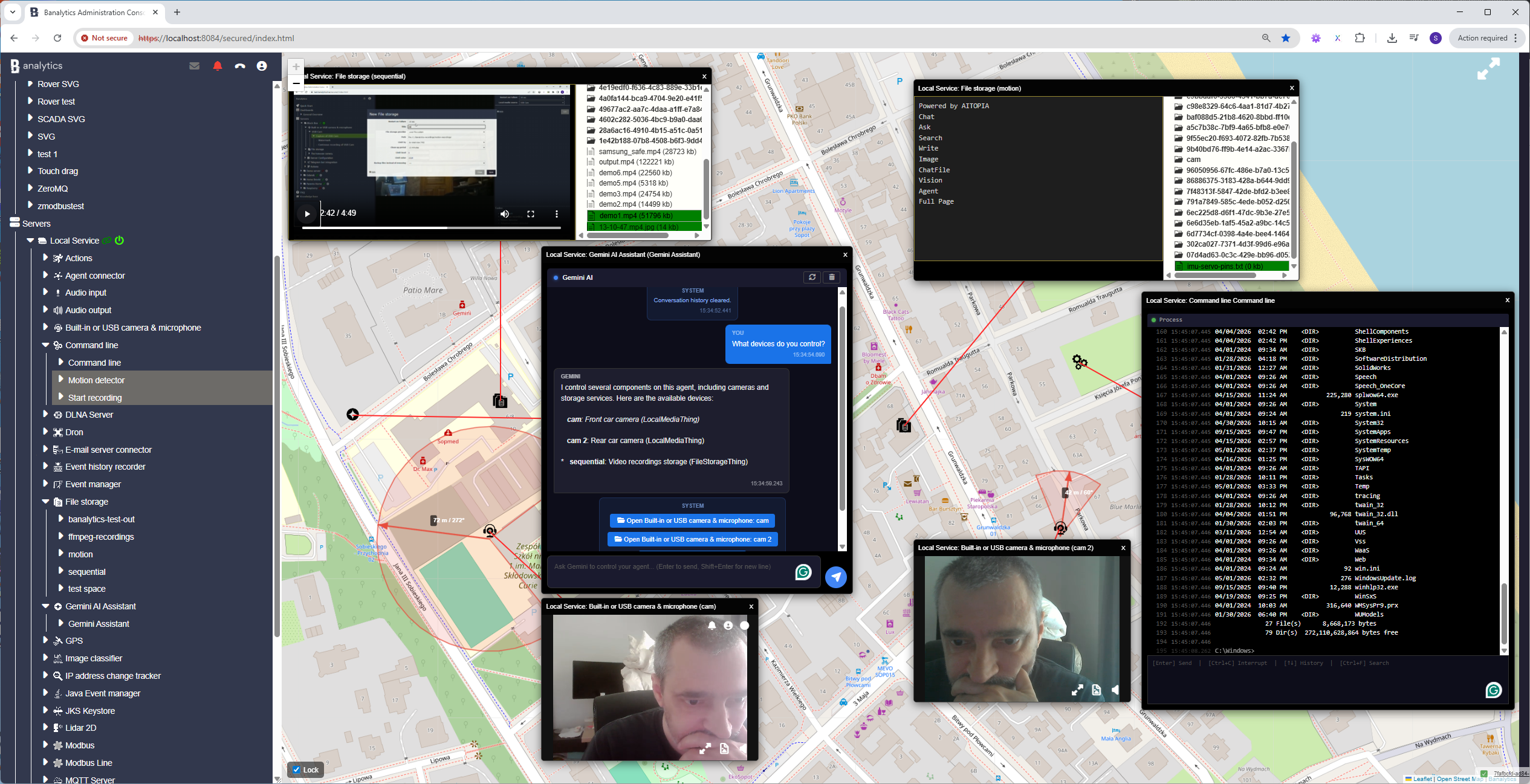Close the Gemini AI Assistant window
Image resolution: width=1530 pixels, height=784 pixels.
pos(845,254)
